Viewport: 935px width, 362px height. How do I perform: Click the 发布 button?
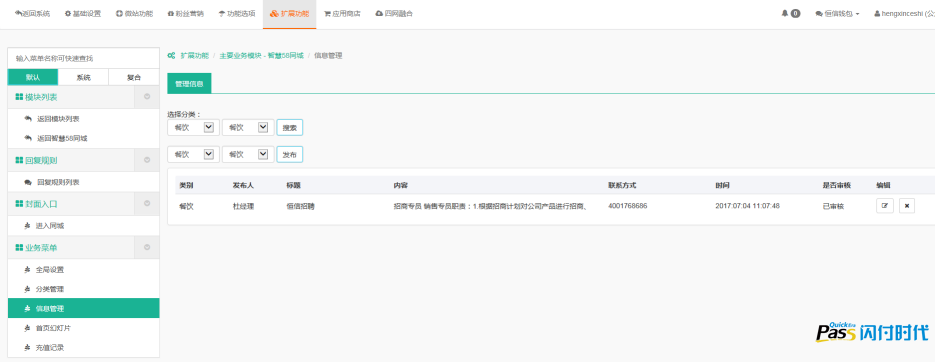pos(289,154)
